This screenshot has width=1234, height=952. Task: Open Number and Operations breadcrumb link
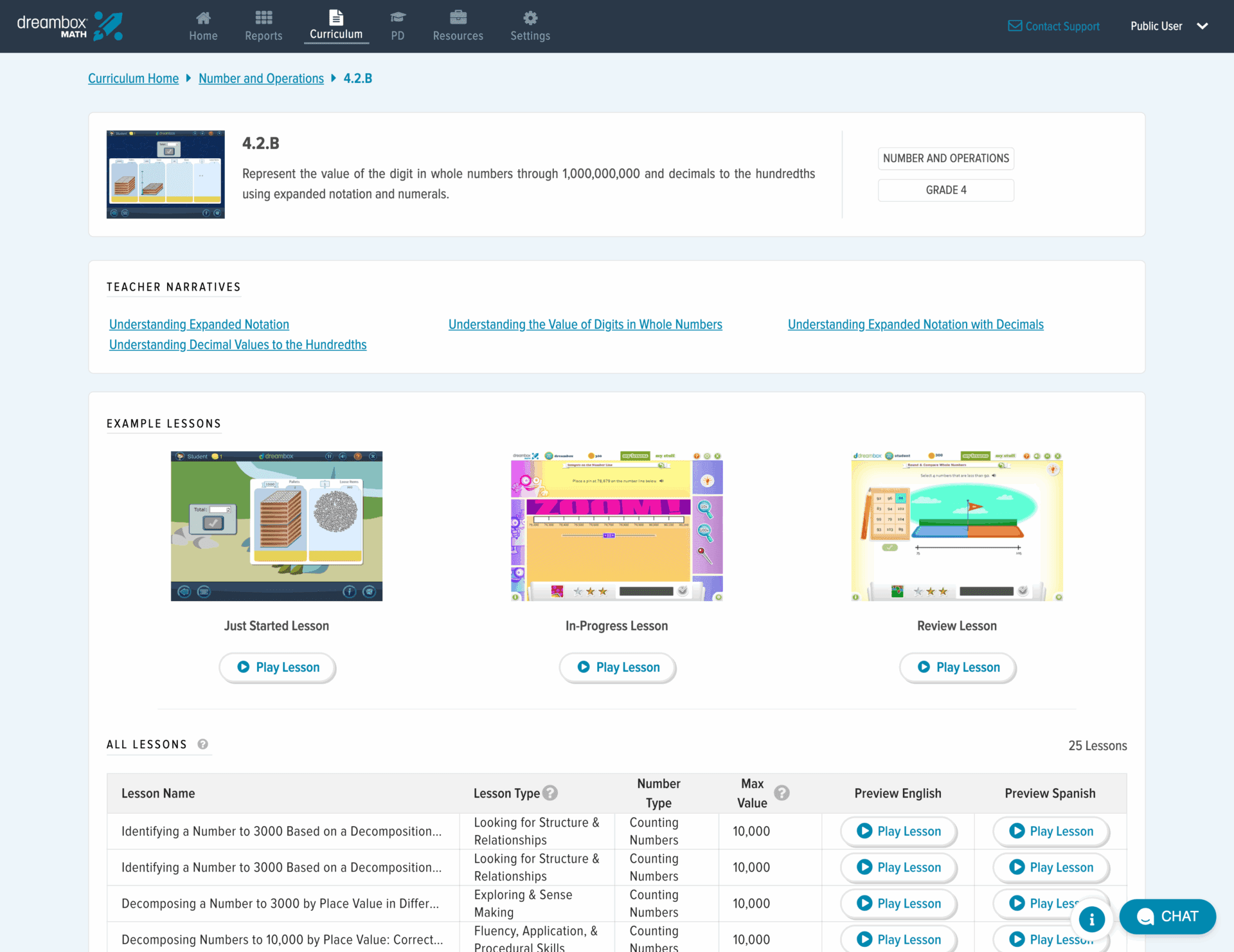click(x=261, y=78)
